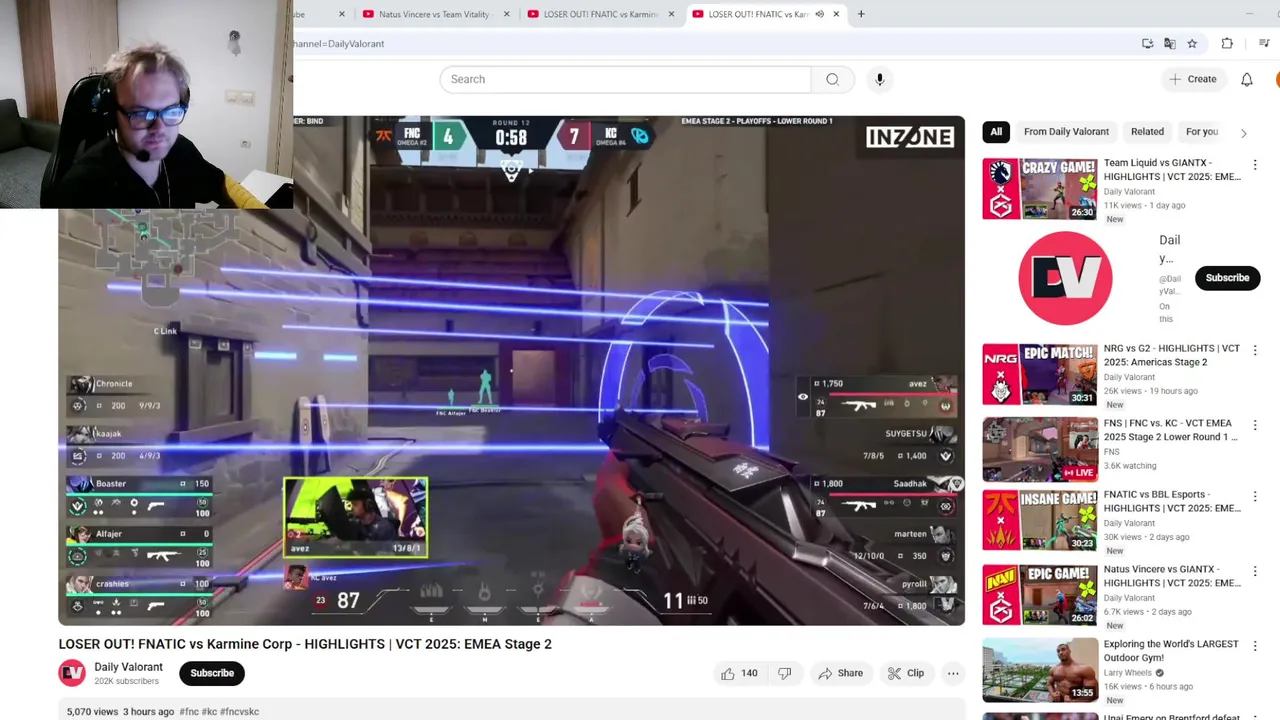Open Exploring the World's LARGEST Outdoor Gym video
This screenshot has width=1280, height=720.
click(x=1039, y=670)
